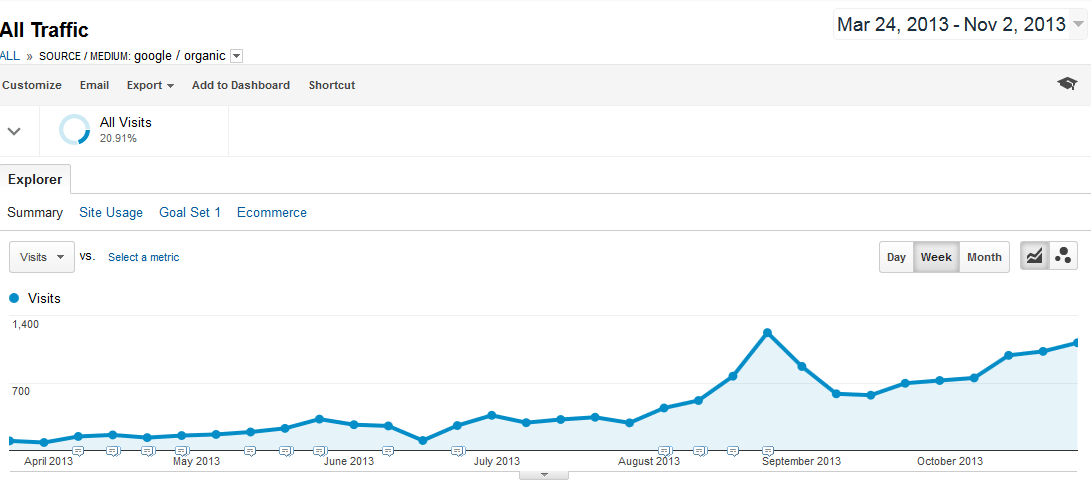Set the graph interval to Month

(x=984, y=257)
